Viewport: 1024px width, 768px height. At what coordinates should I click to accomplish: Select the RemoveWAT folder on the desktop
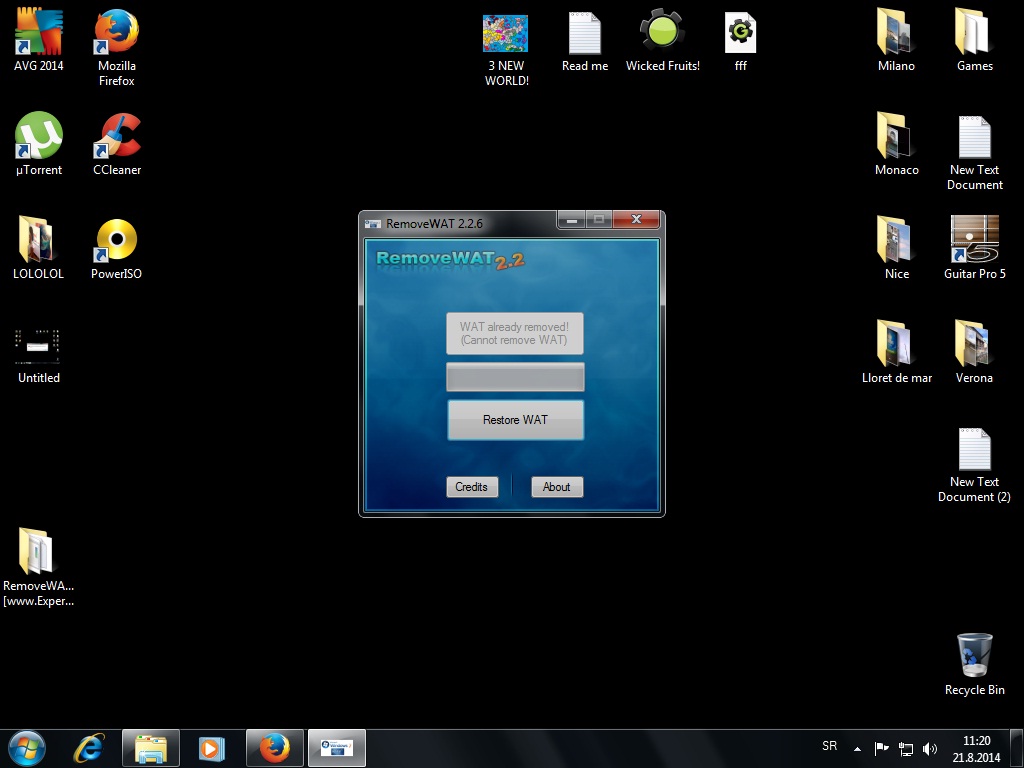point(38,567)
